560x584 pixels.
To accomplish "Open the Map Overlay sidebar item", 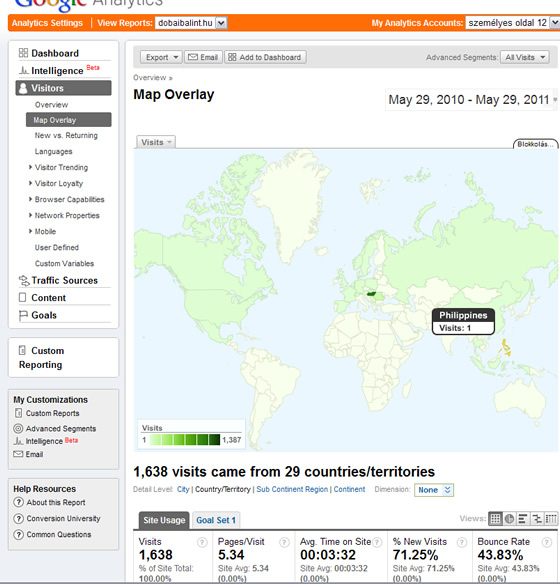I will click(x=69, y=120).
